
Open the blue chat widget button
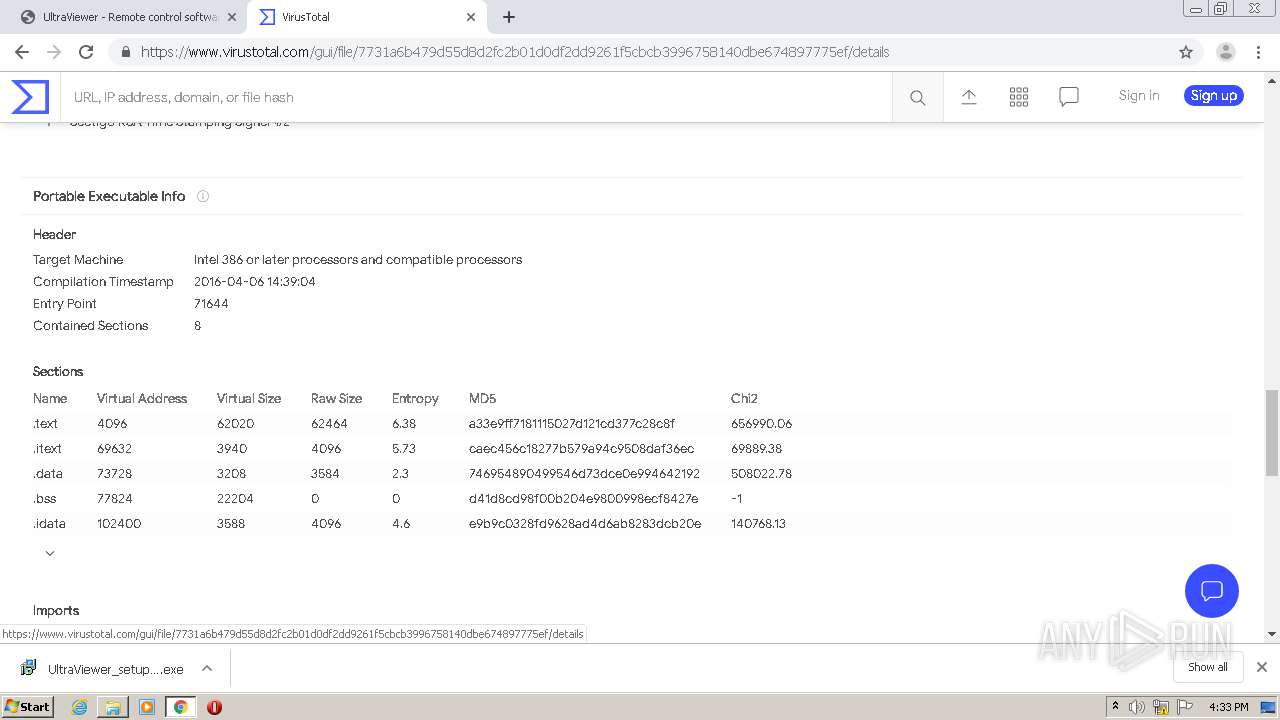(1212, 590)
